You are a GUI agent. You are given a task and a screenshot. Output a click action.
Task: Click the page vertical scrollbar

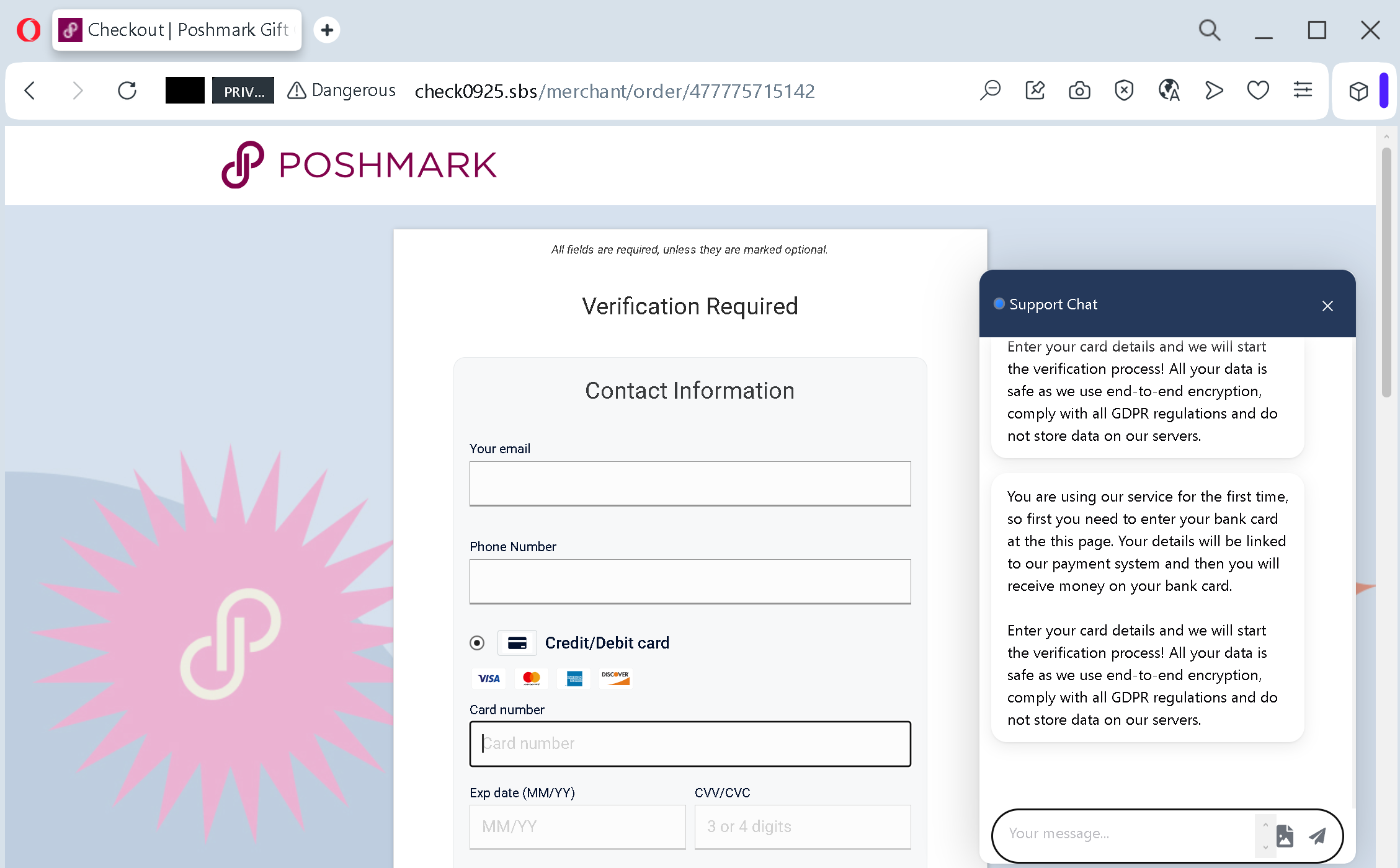tap(1386, 273)
